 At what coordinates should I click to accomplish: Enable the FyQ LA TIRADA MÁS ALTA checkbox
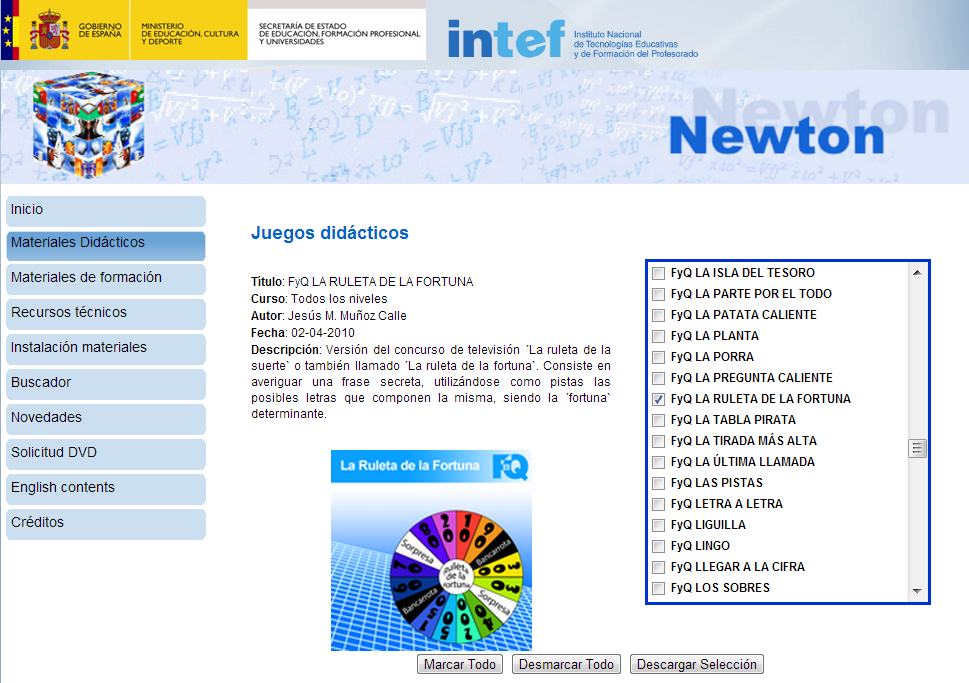click(x=659, y=441)
